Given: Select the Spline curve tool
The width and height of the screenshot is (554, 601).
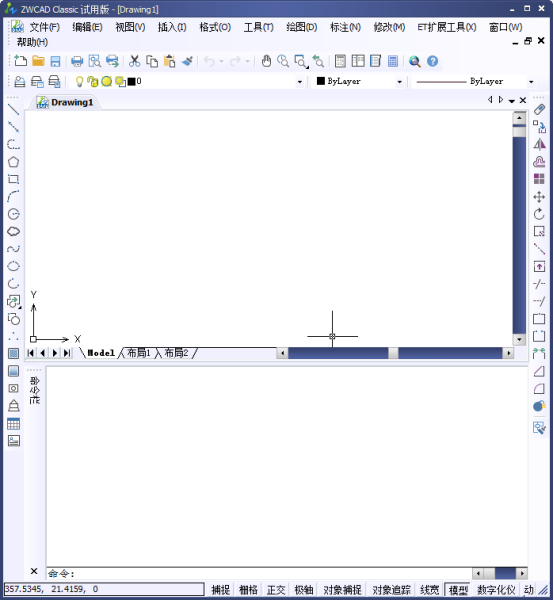Looking at the screenshot, I should pyautogui.click(x=13, y=249).
